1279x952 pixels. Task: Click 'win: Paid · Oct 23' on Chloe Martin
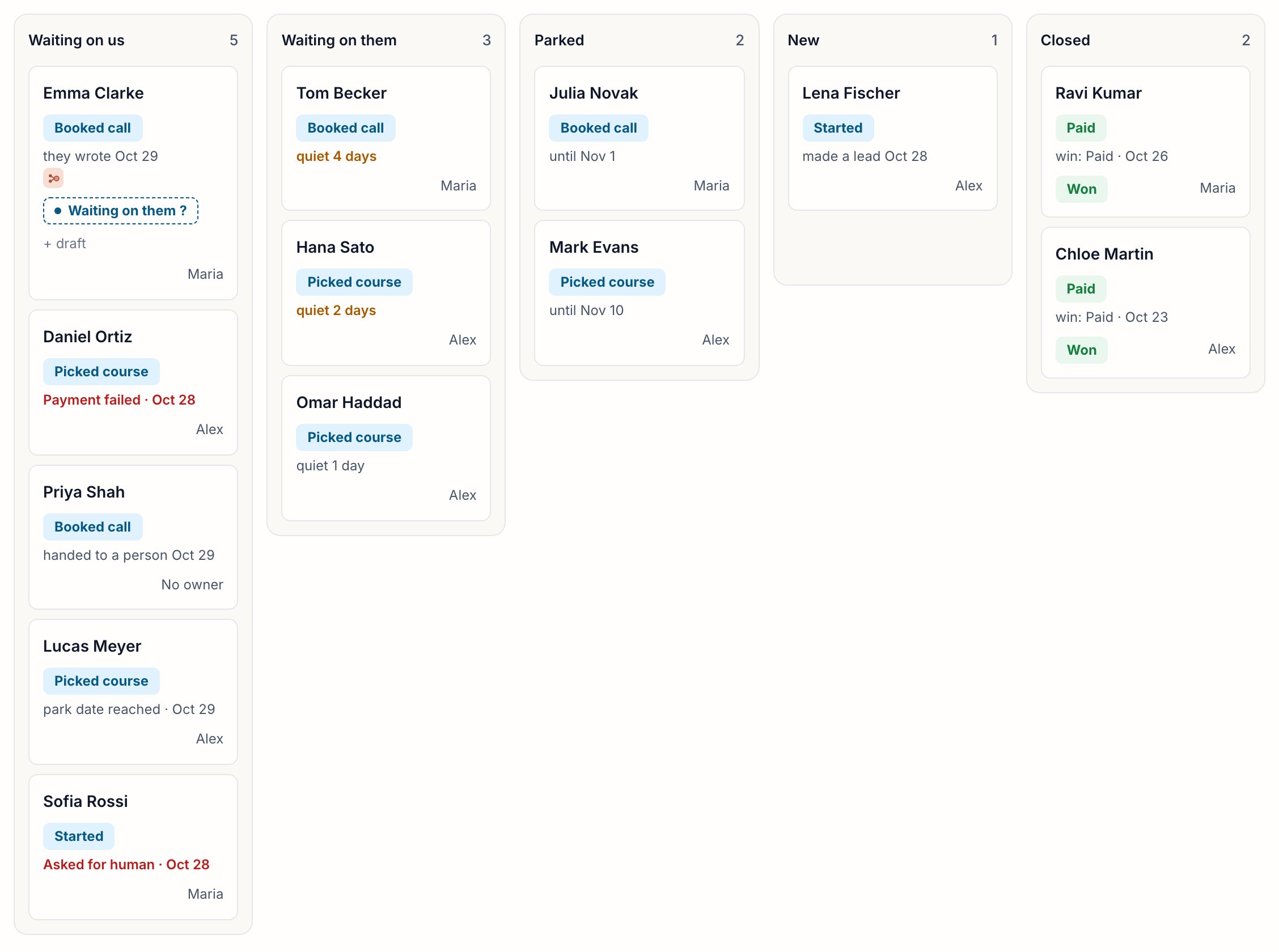point(1112,317)
